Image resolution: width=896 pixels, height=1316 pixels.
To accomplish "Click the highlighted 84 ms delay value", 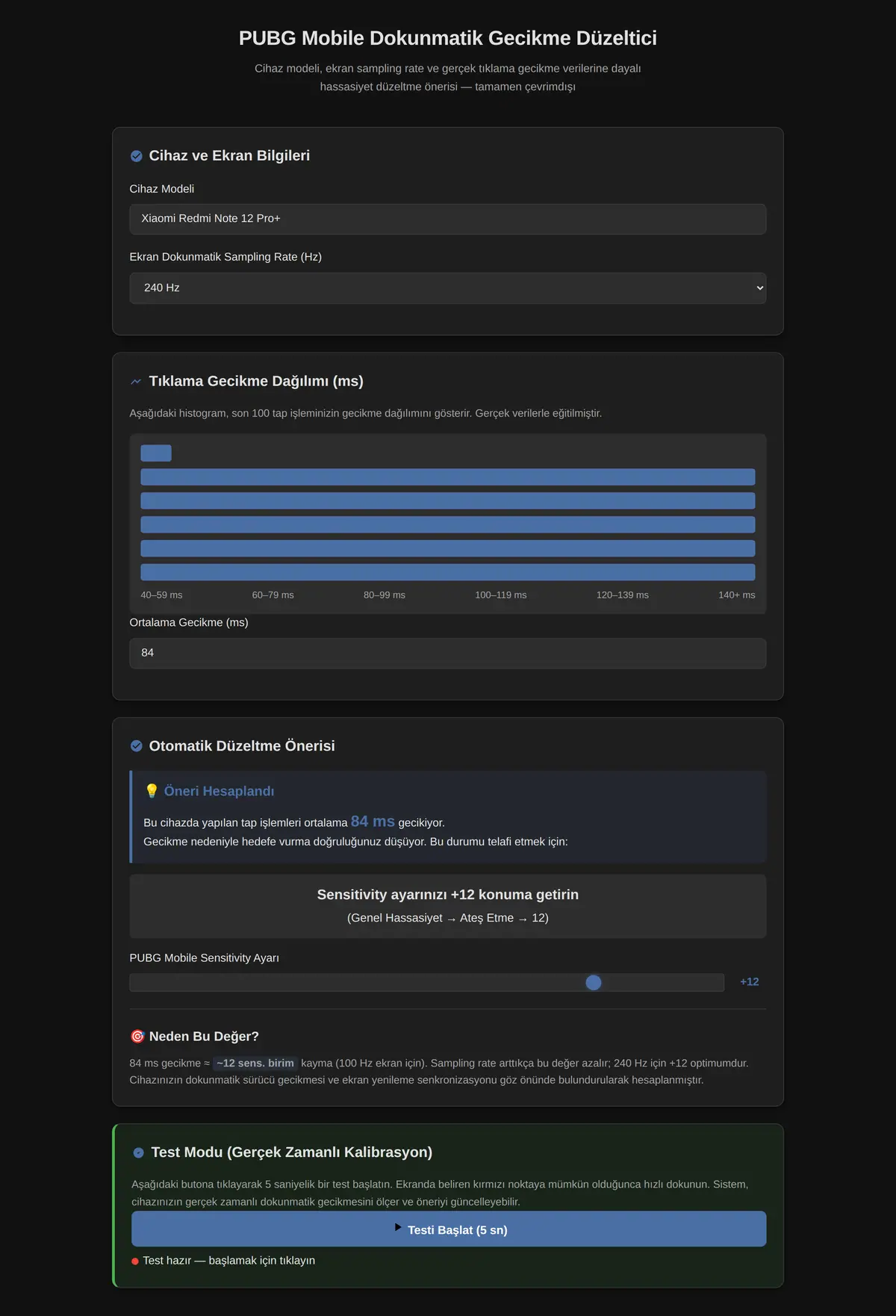I will (373, 822).
